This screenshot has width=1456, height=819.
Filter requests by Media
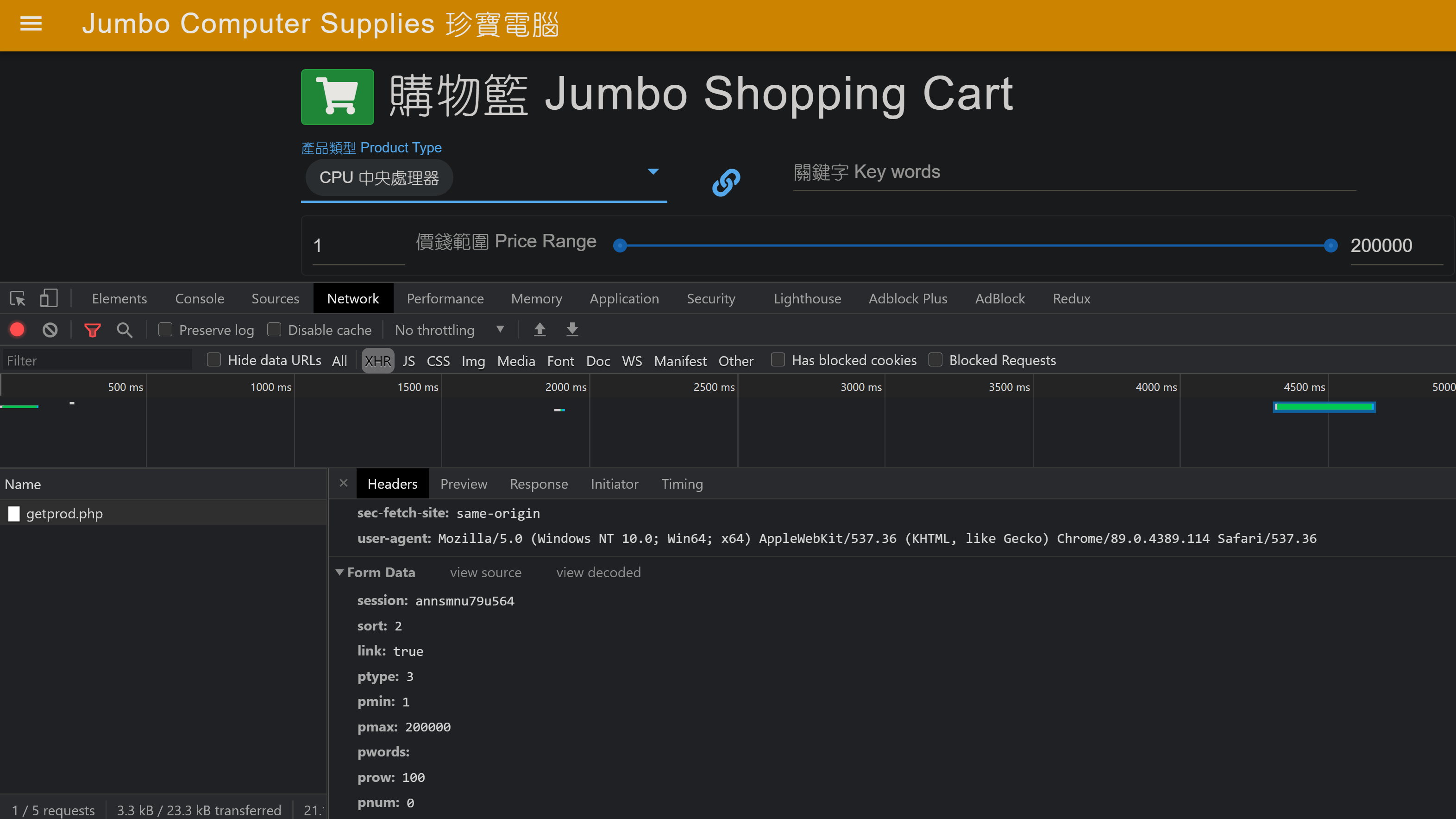(516, 360)
